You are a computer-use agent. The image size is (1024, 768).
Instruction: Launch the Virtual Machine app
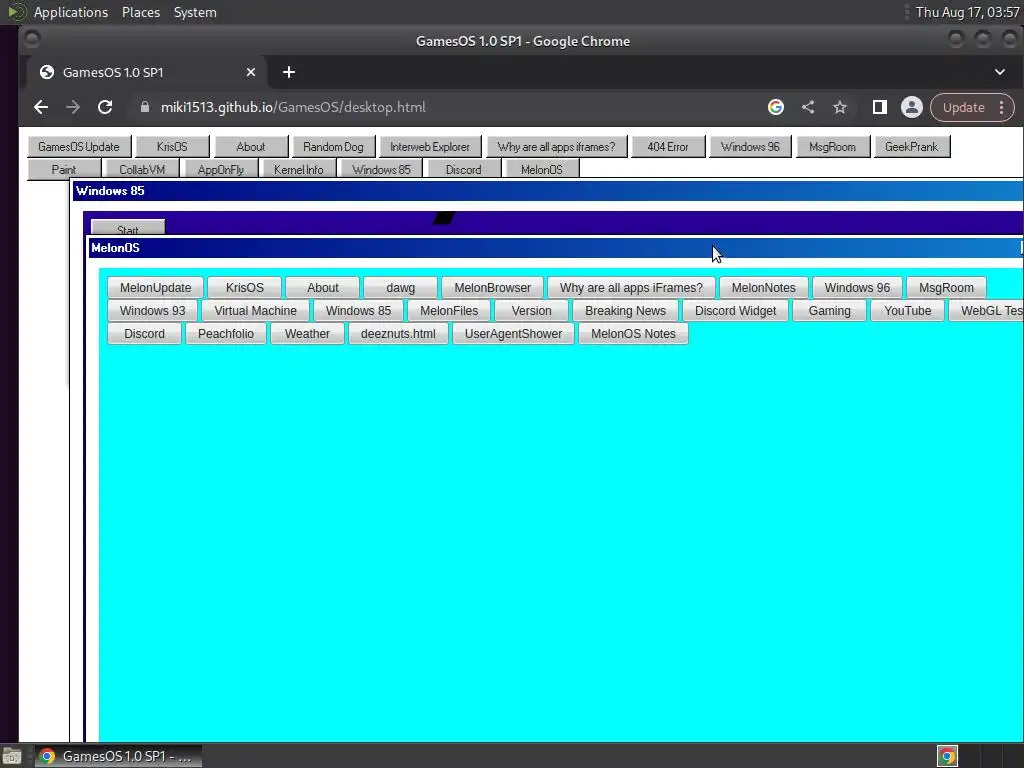255,310
